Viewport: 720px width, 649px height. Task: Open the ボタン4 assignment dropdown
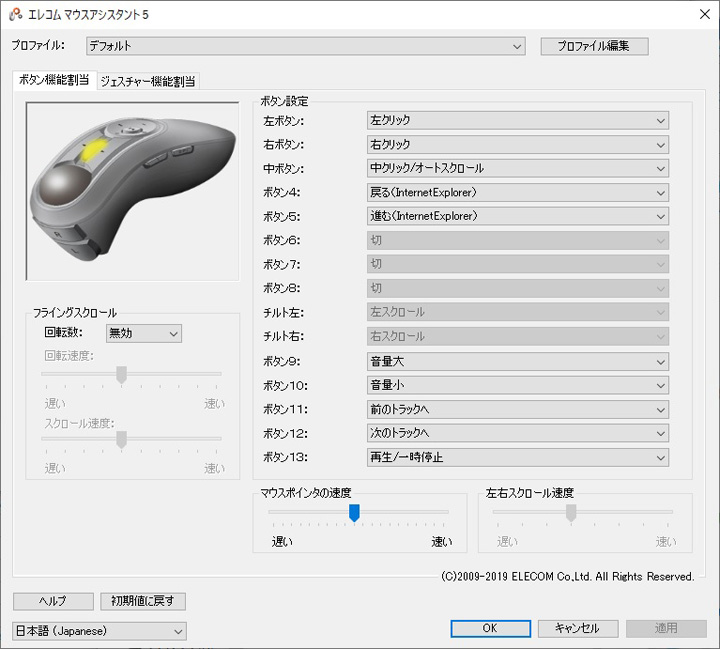coord(517,192)
